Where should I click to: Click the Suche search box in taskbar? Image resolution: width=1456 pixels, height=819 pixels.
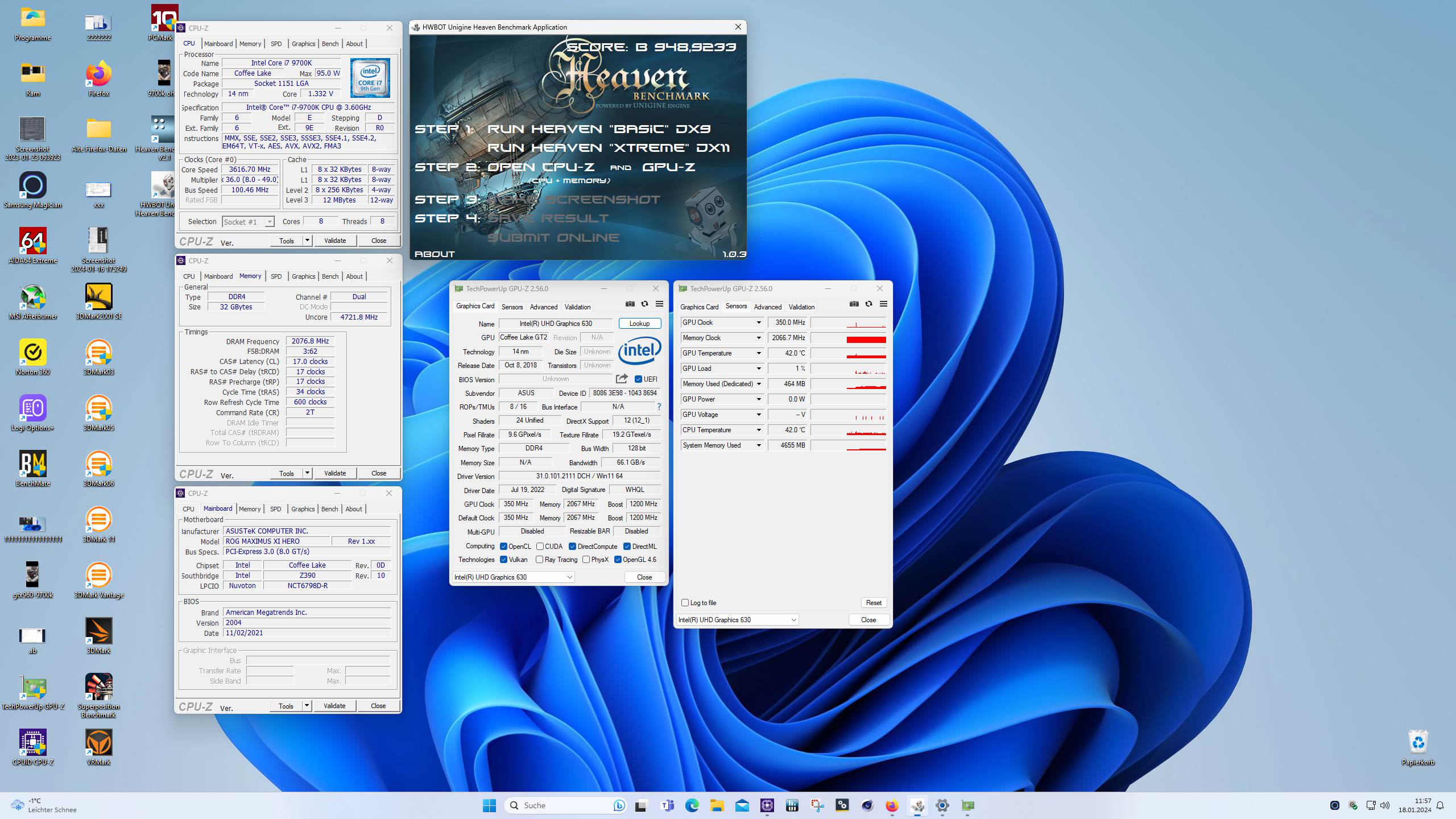coord(565,805)
